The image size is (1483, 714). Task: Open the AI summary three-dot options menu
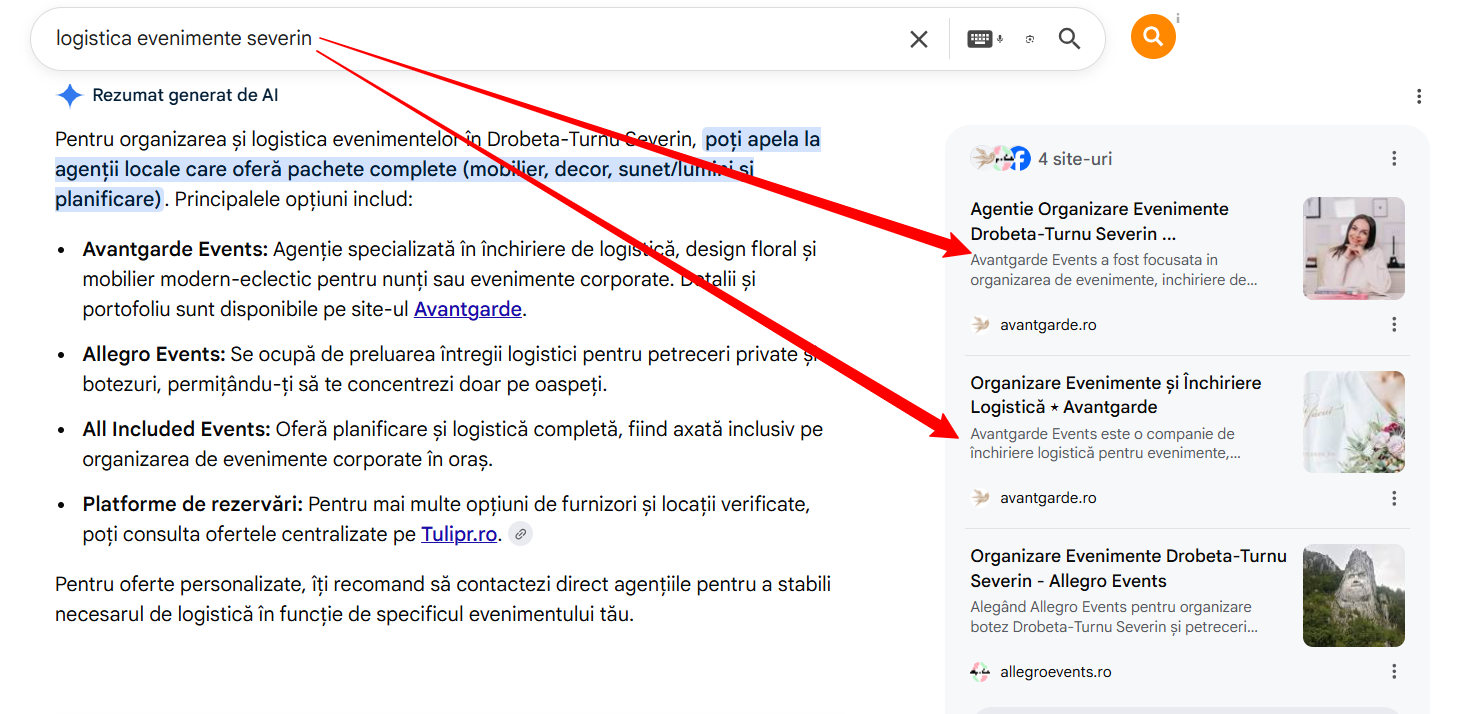point(1418,97)
